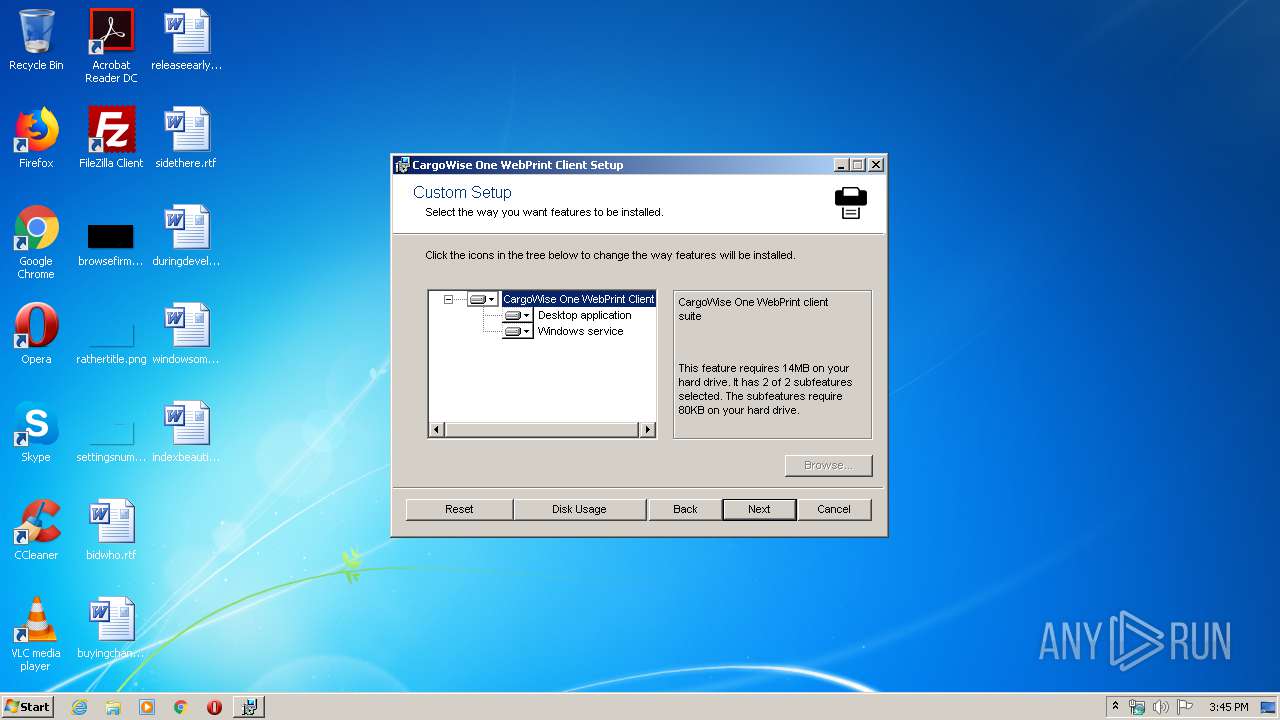Proceed with the Next button
Image resolution: width=1280 pixels, height=720 pixels.
point(759,509)
